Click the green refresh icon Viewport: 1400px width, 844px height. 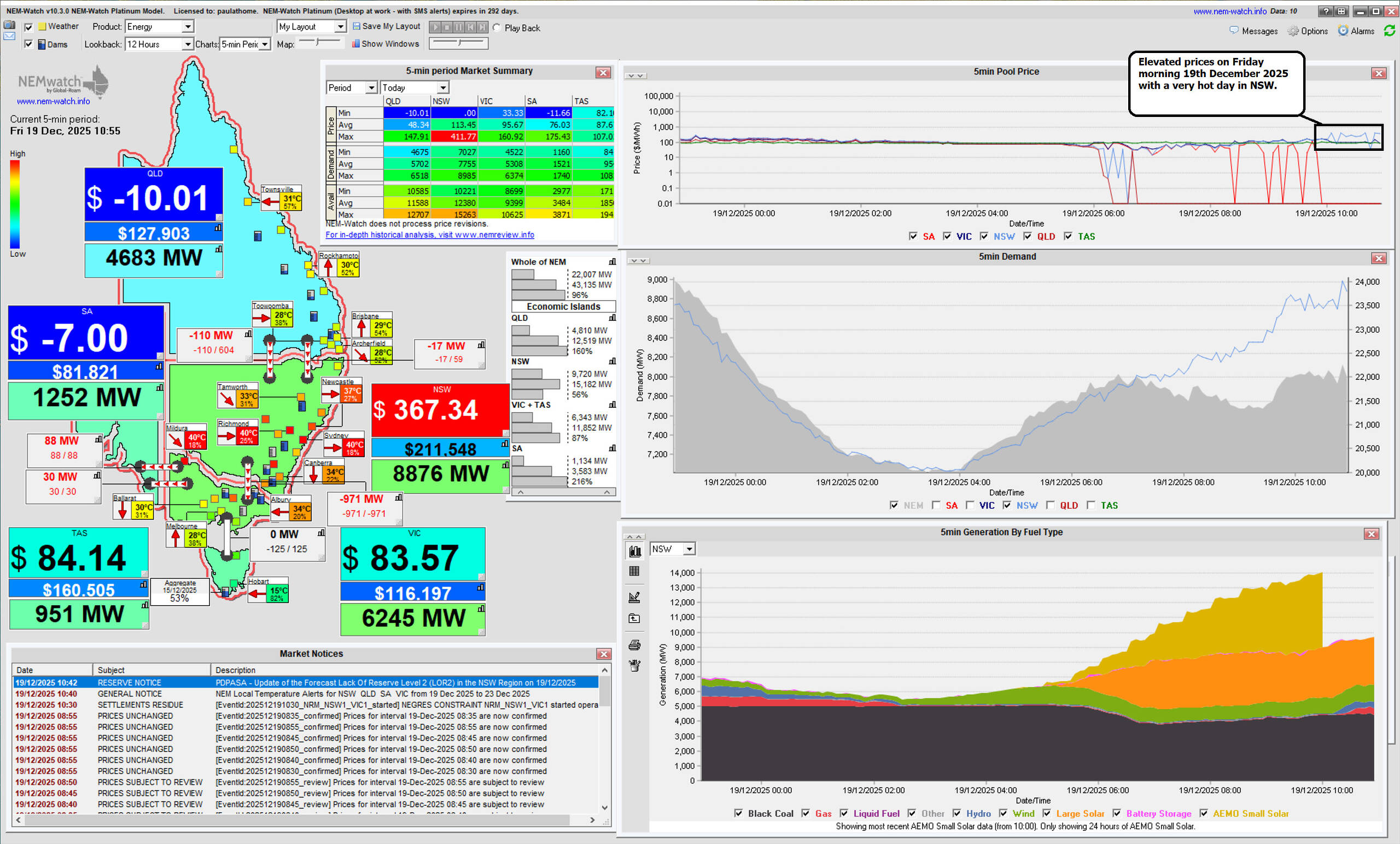[x=1389, y=31]
